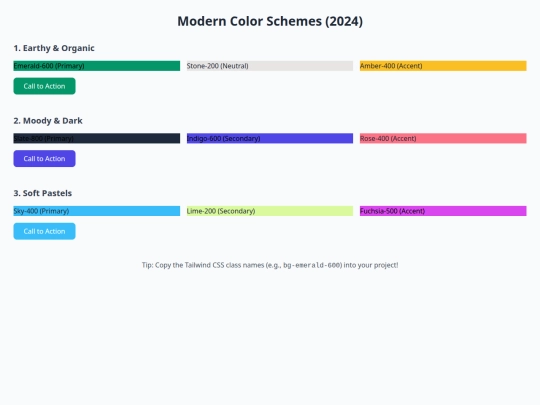The image size is (540, 405).
Task: Click the 3. Soft Pastels heading
Action: tap(43, 193)
